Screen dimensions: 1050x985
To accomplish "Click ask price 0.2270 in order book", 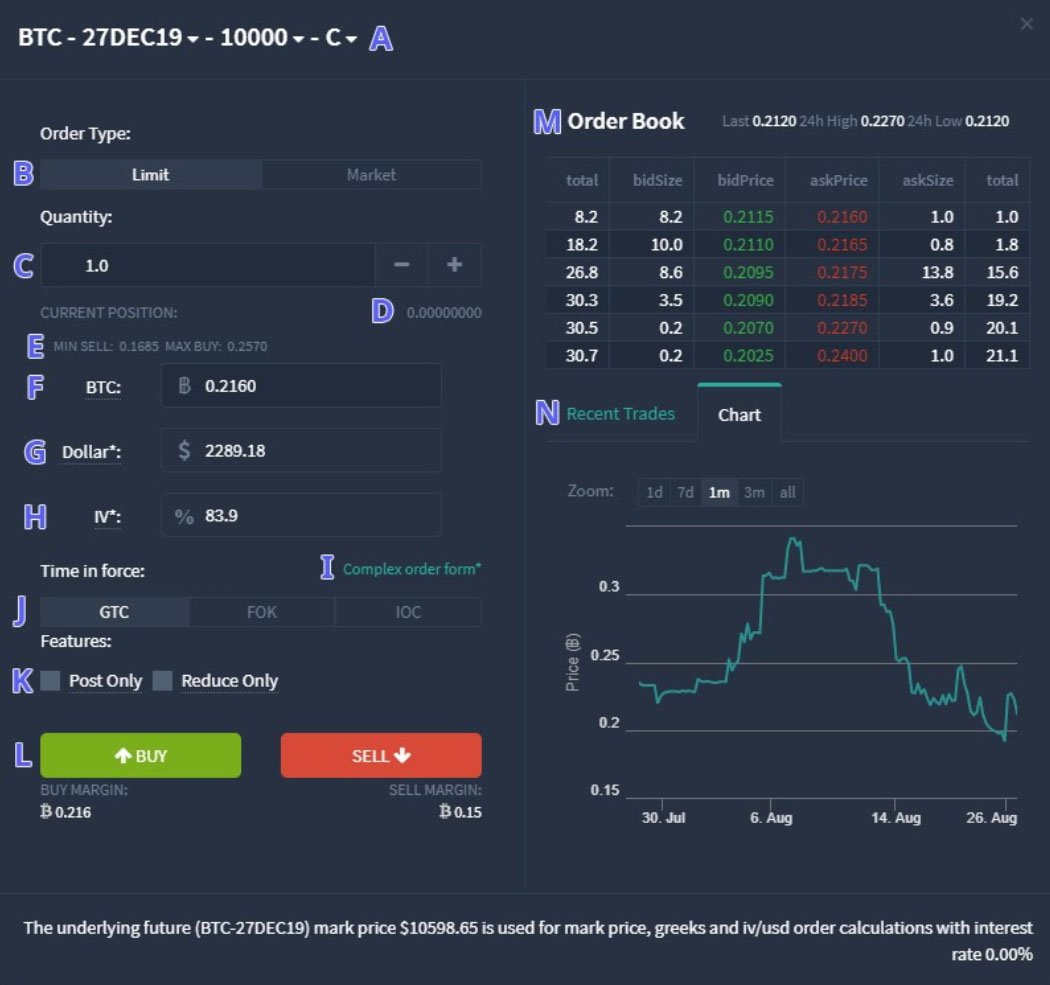I will pos(842,328).
